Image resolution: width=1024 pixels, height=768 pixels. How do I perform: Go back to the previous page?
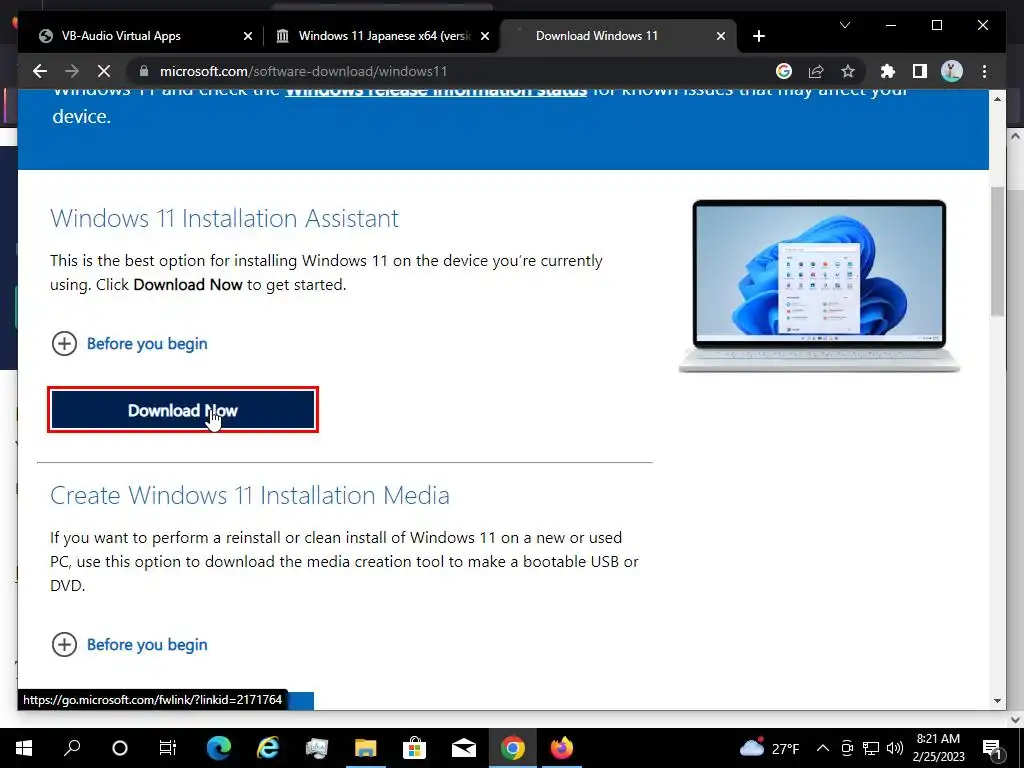pyautogui.click(x=40, y=71)
